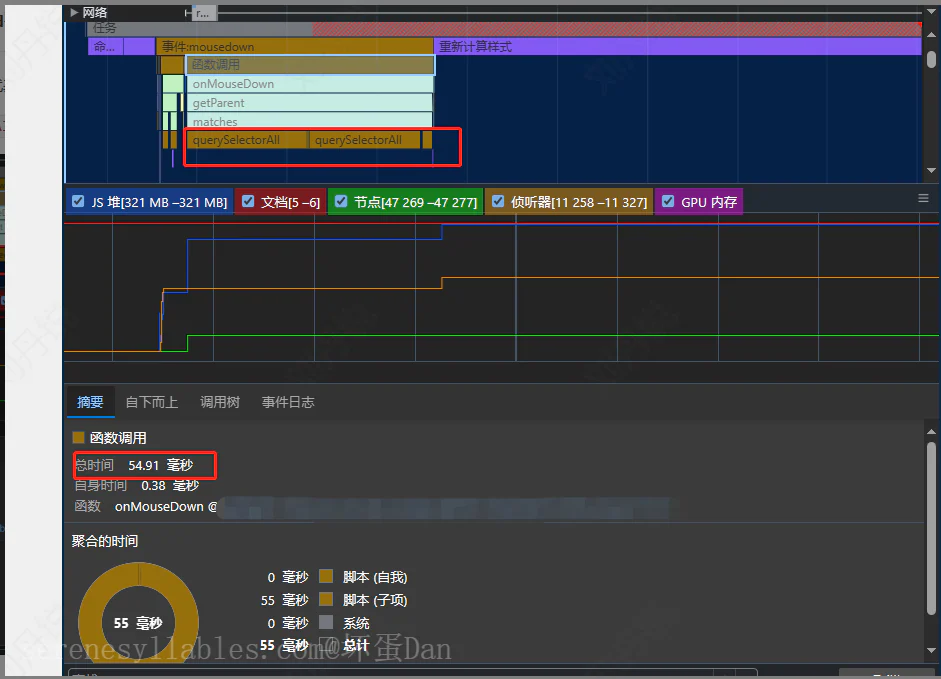Switch to the 事件日志 tab

288,402
